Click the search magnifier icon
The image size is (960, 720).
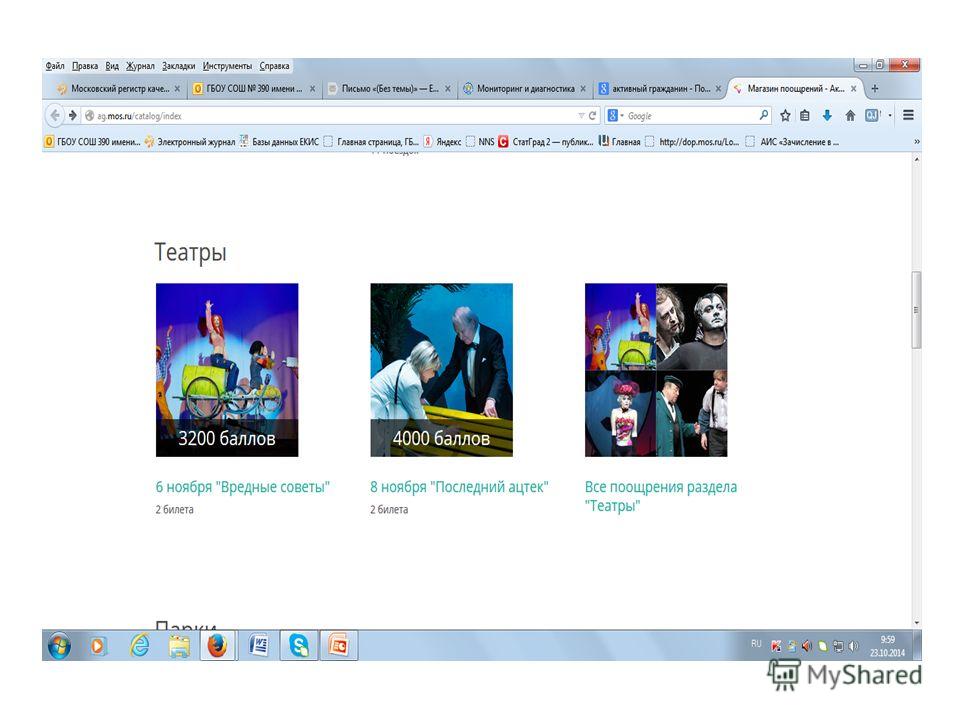click(763, 115)
